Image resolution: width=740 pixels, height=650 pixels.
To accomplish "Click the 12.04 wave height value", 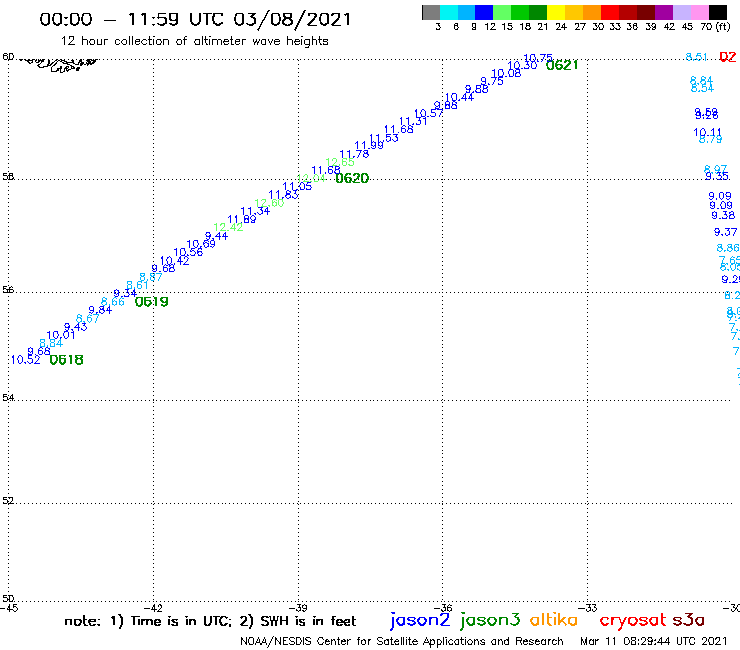I will pyautogui.click(x=311, y=178).
